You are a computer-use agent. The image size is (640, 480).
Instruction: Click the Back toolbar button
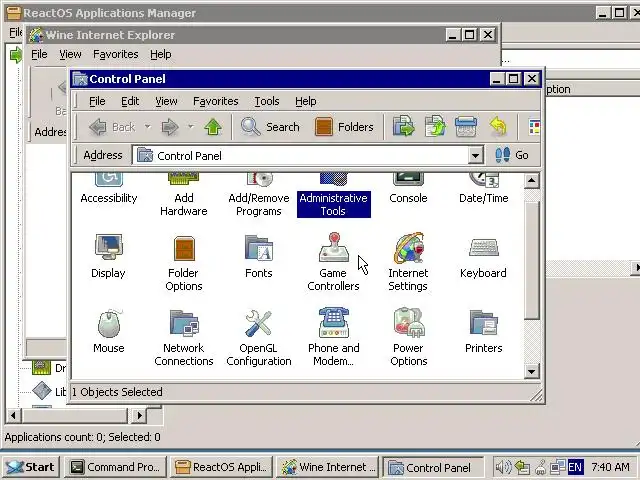111,127
